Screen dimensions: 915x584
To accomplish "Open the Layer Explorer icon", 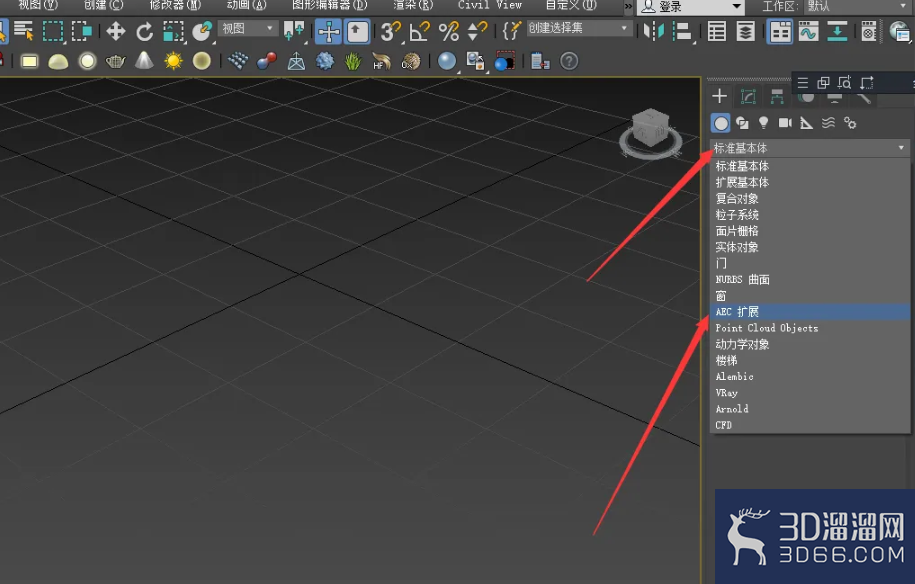I will (745, 31).
